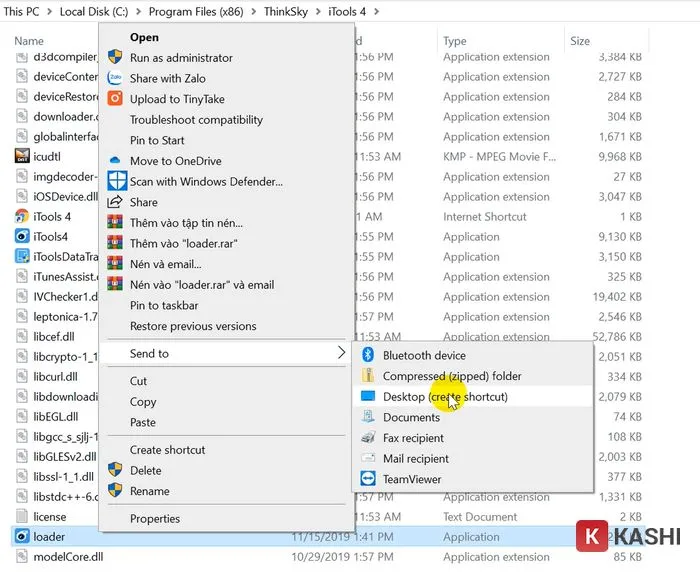Image resolution: width=700 pixels, height=572 pixels.
Task: Click WinRAR icon beside Nén và email
Action: click(115, 263)
